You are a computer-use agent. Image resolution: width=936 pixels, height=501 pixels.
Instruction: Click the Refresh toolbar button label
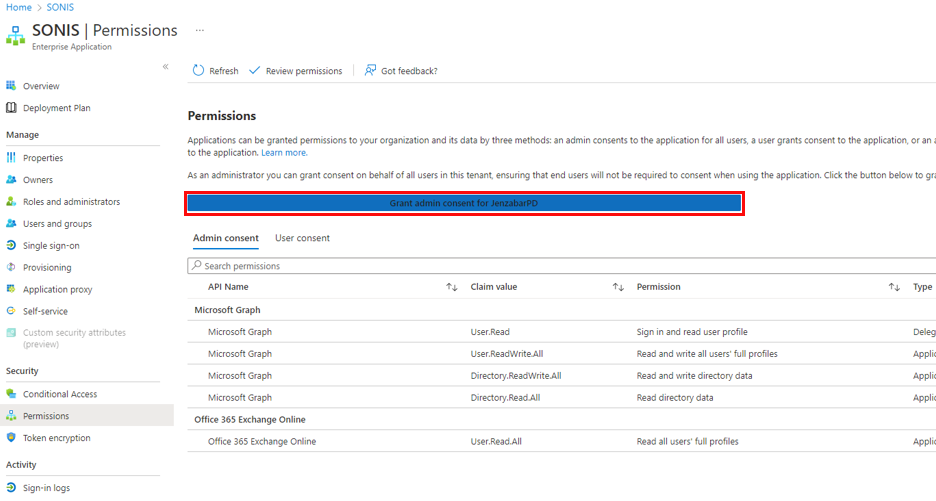[x=224, y=71]
